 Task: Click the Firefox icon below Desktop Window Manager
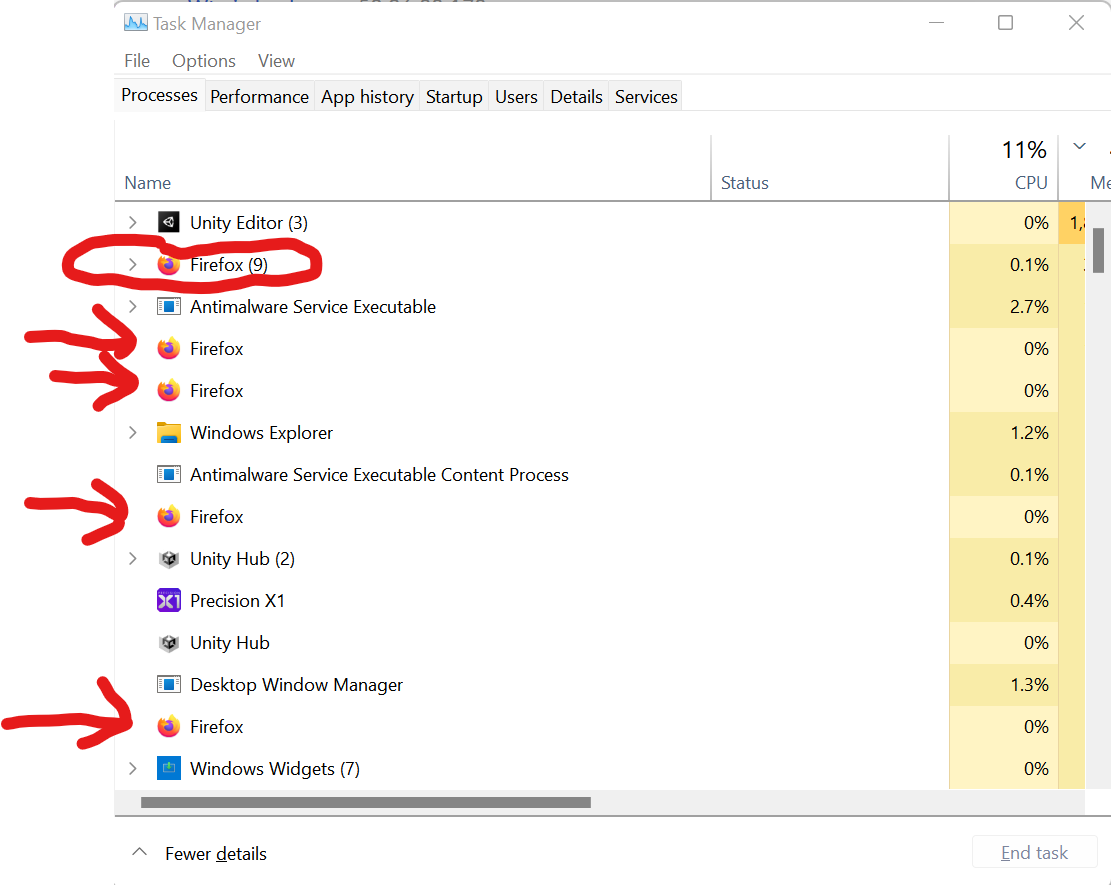(x=169, y=726)
